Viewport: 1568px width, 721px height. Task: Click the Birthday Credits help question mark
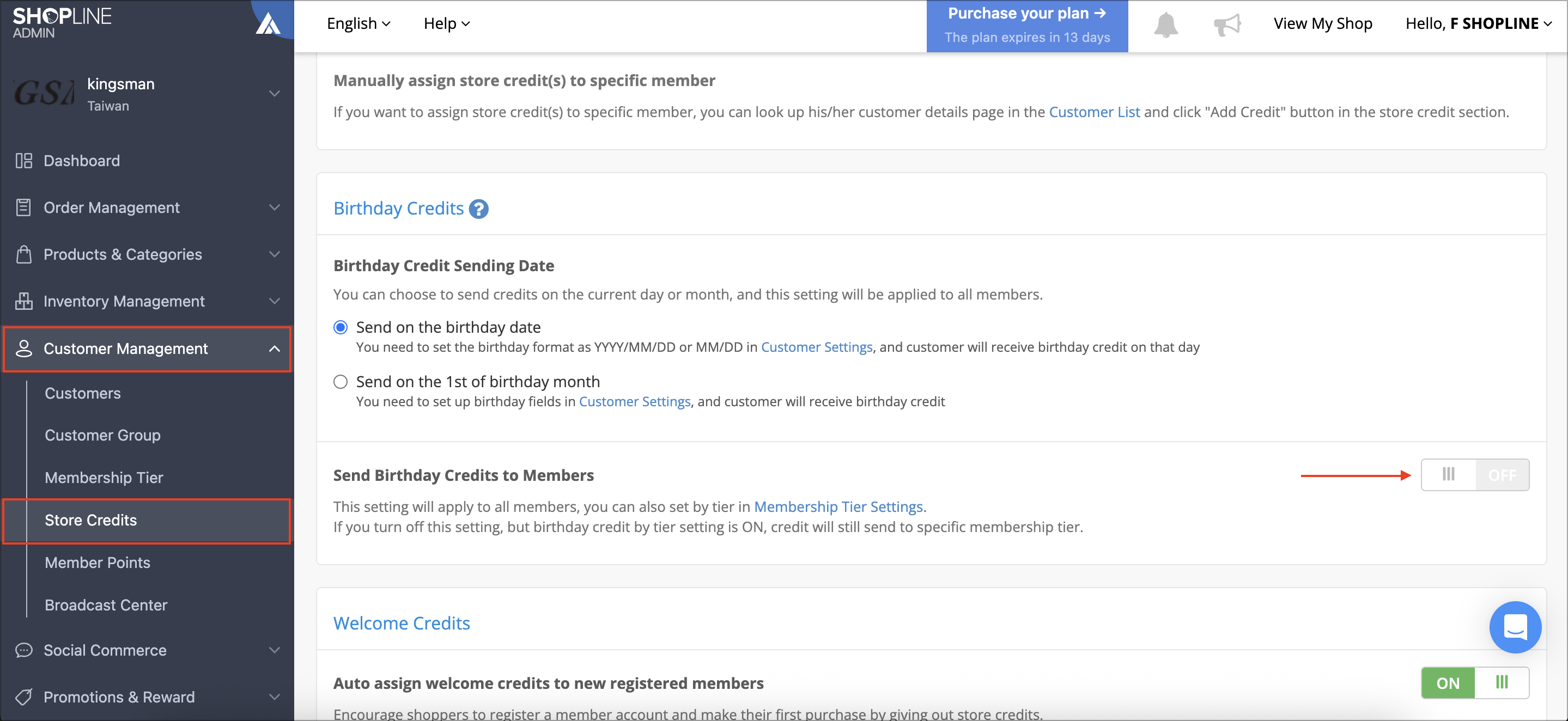(479, 209)
